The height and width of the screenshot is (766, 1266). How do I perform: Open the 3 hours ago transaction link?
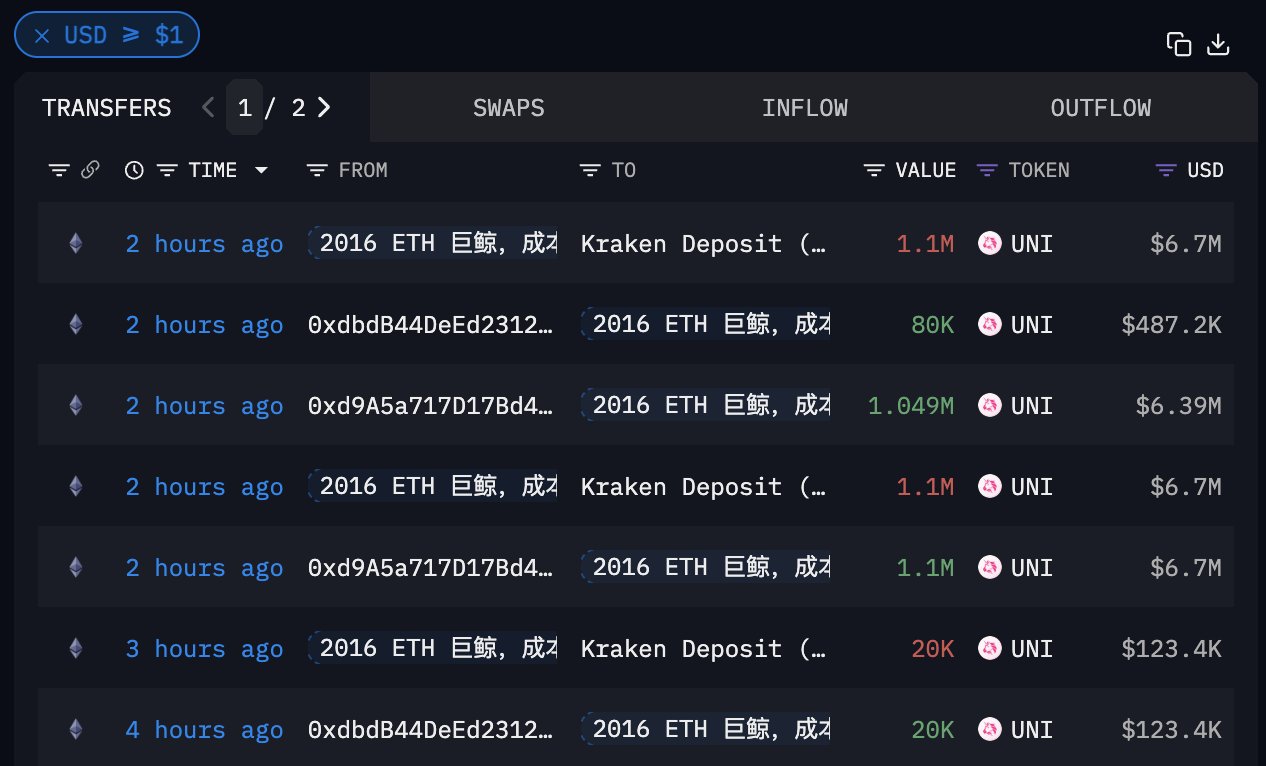[204, 649]
